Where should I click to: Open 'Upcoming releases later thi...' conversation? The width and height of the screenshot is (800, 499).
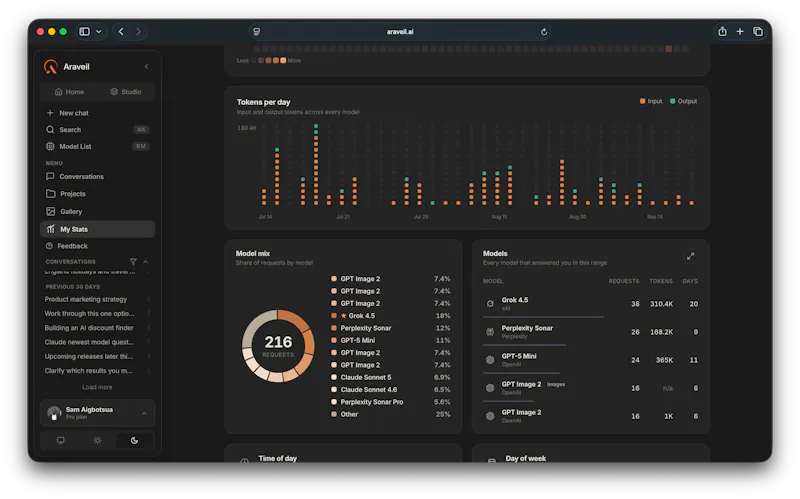pyautogui.click(x=89, y=357)
